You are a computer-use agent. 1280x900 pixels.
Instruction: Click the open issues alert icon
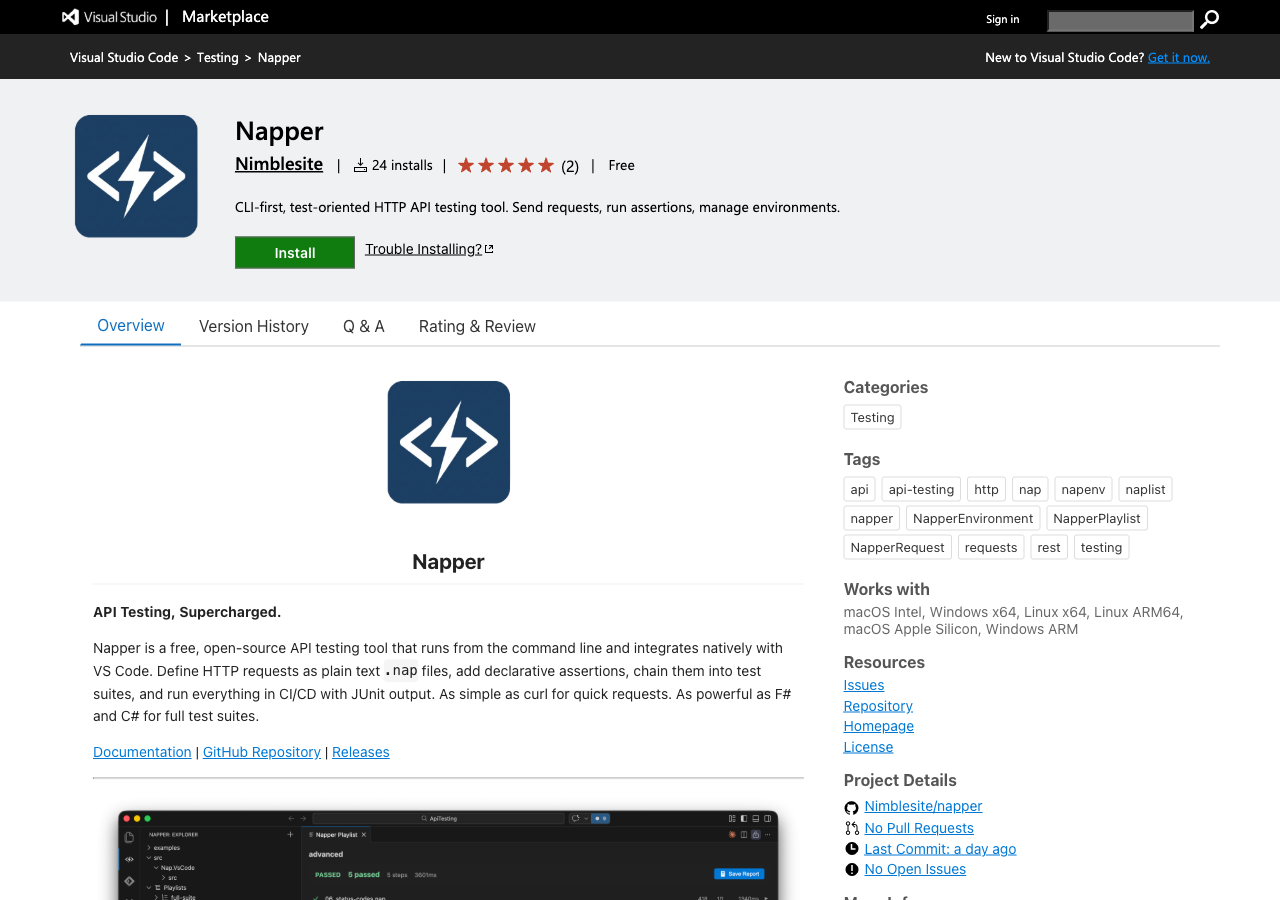pos(852,870)
